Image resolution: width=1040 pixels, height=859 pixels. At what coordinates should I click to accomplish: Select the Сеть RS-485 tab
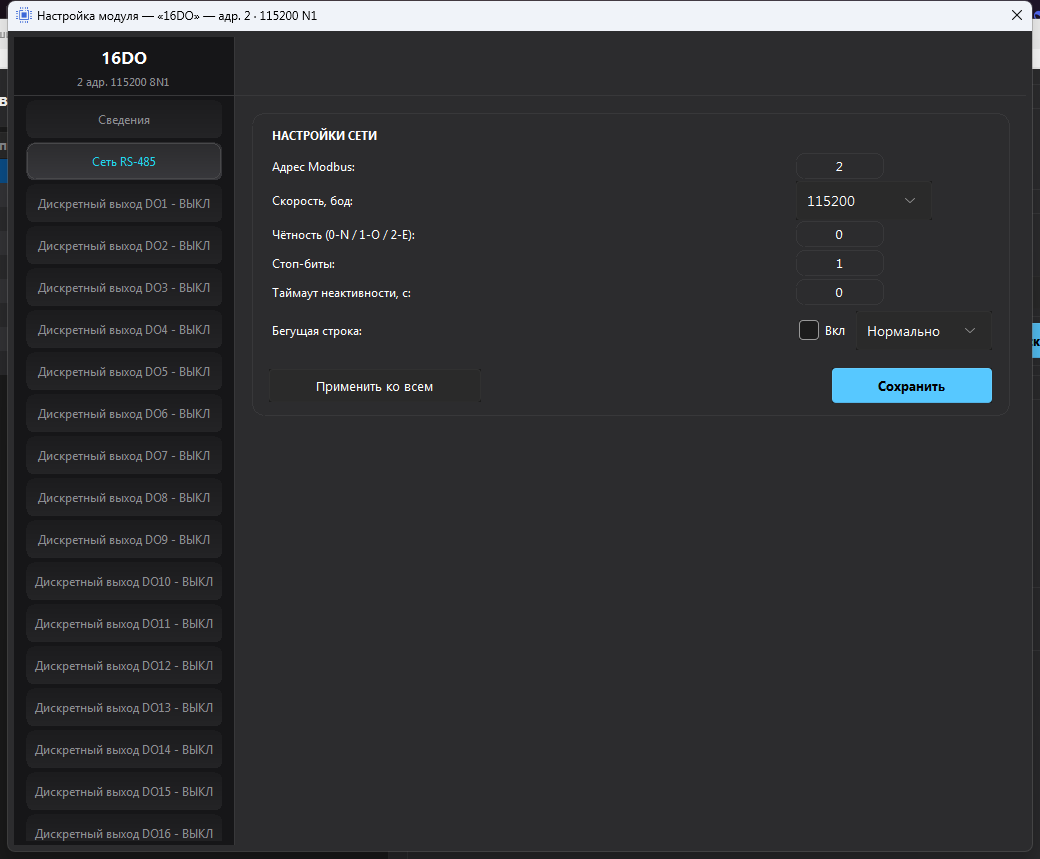click(x=124, y=162)
